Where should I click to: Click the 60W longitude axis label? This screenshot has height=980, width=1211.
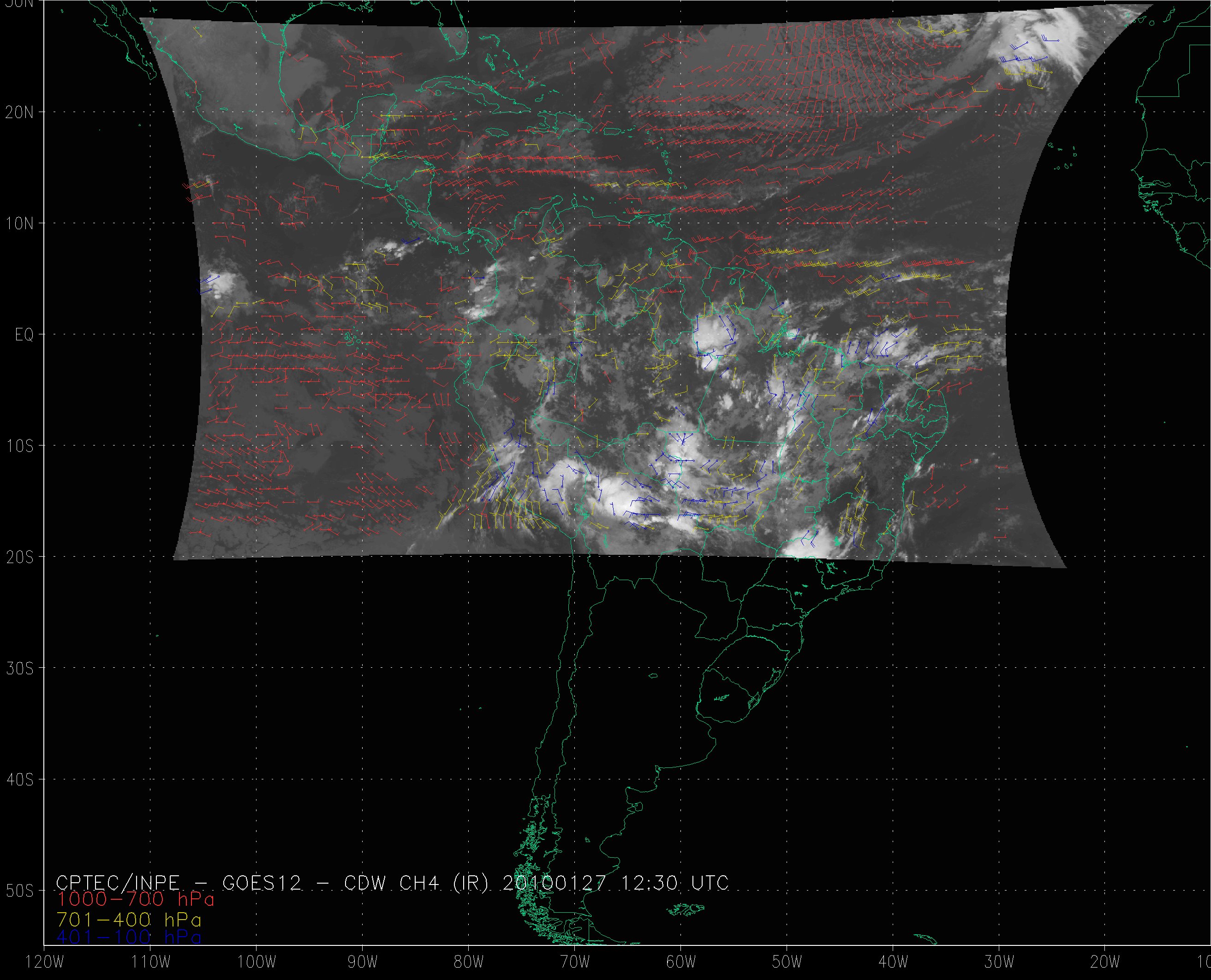(680, 962)
